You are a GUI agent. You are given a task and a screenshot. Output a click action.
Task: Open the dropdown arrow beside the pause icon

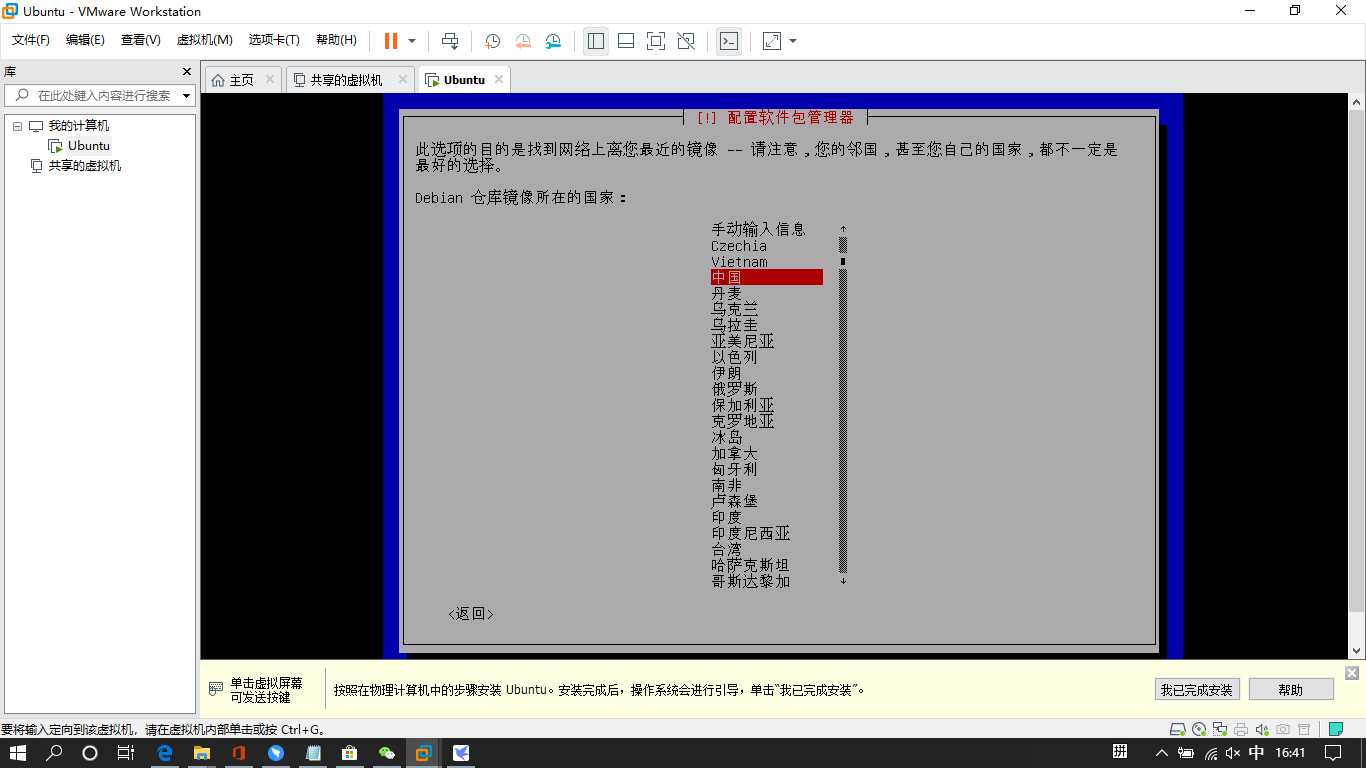coord(412,41)
